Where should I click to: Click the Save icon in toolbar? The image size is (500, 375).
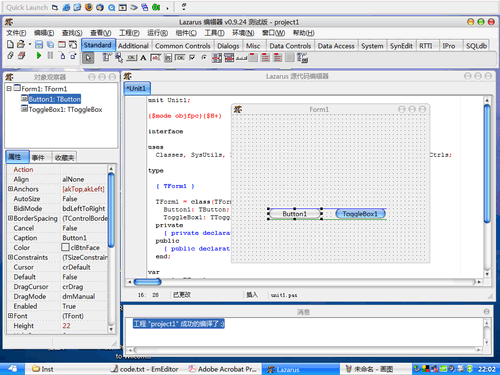point(39,44)
